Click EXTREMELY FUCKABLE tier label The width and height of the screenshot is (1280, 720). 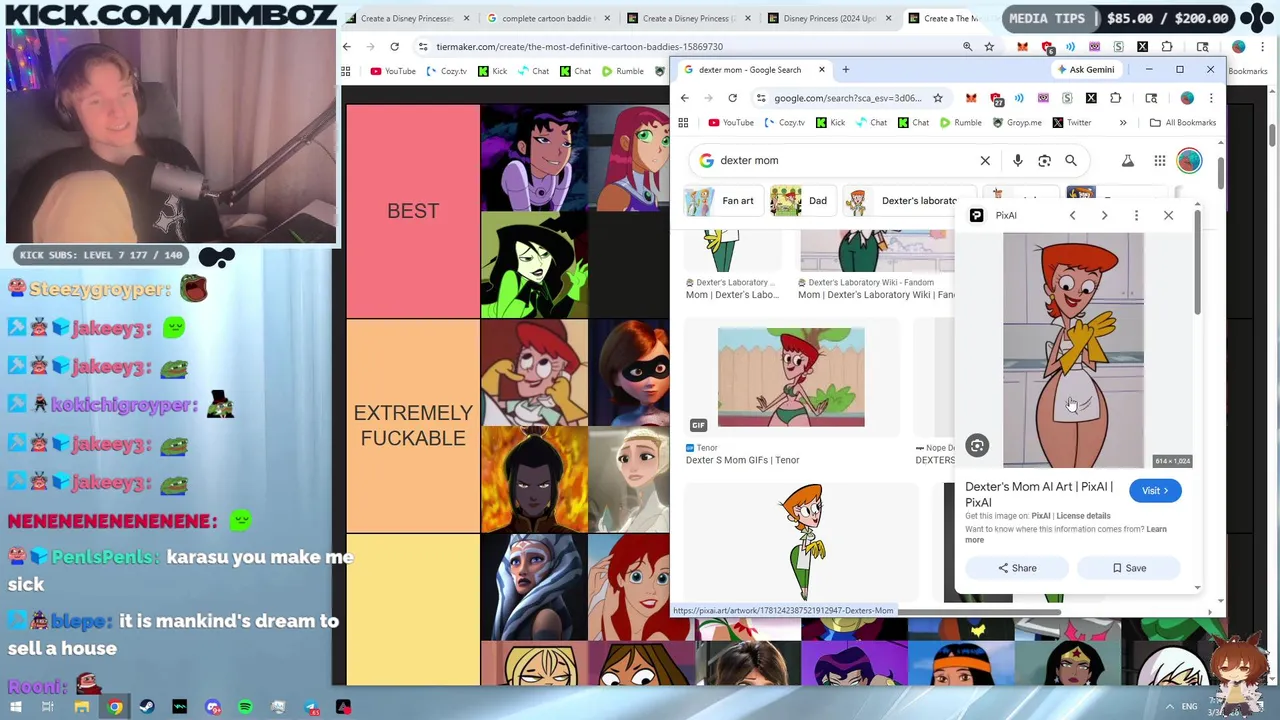coord(413,425)
